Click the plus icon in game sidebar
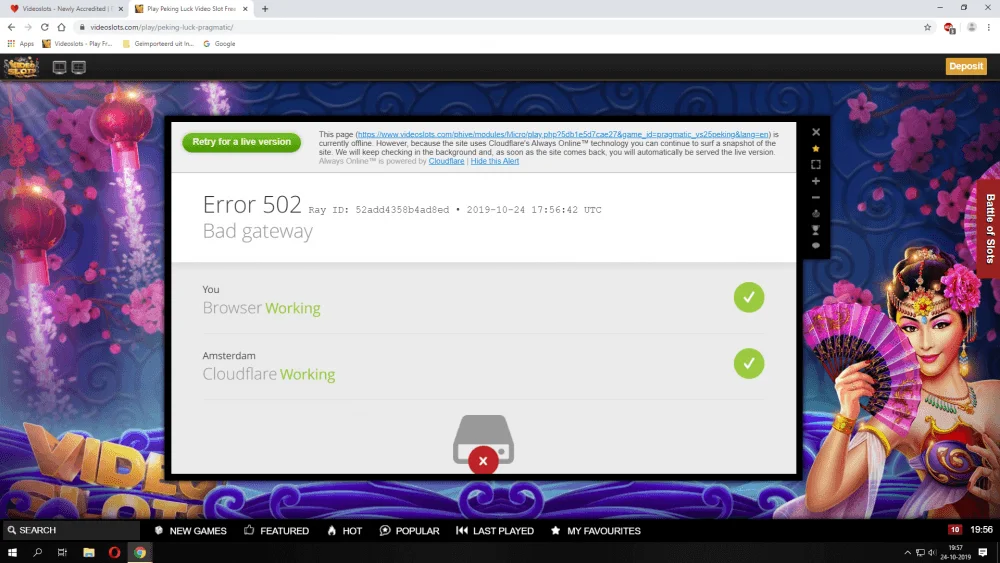The image size is (1000, 563). (816, 181)
